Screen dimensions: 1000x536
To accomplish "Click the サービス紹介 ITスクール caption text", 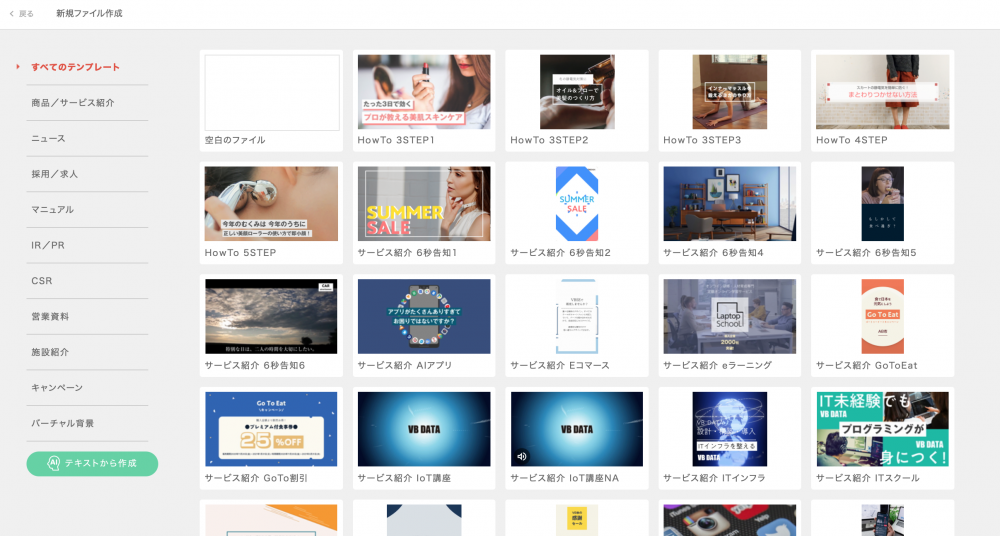I will click(x=868, y=478).
